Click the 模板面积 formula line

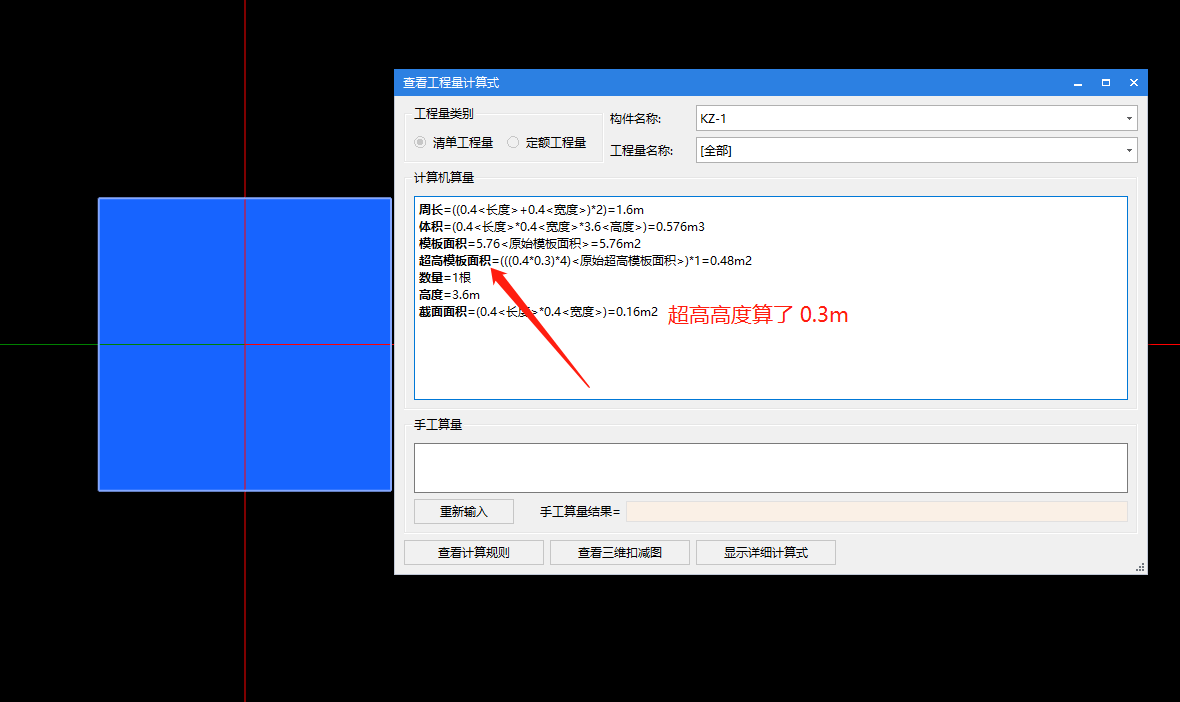[530, 244]
